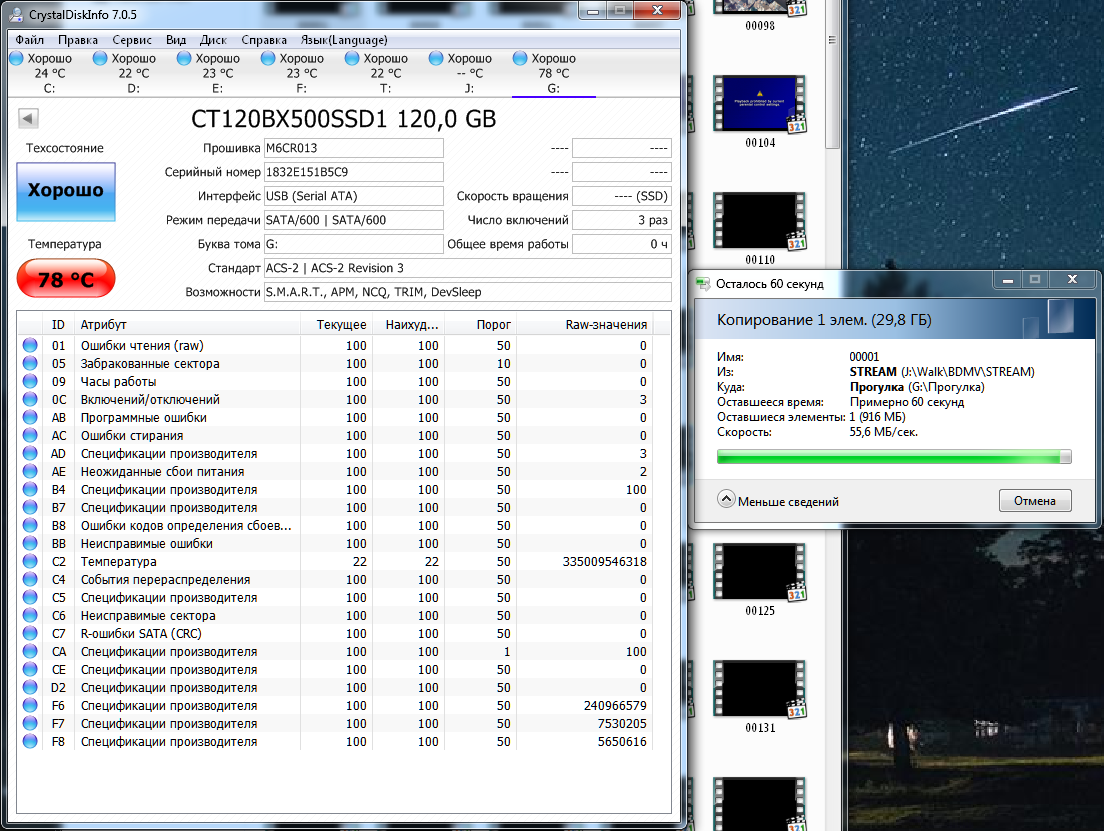The height and width of the screenshot is (831, 1104).
Task: Open video thumbnail 00125 in folder window
Action: click(x=760, y=573)
